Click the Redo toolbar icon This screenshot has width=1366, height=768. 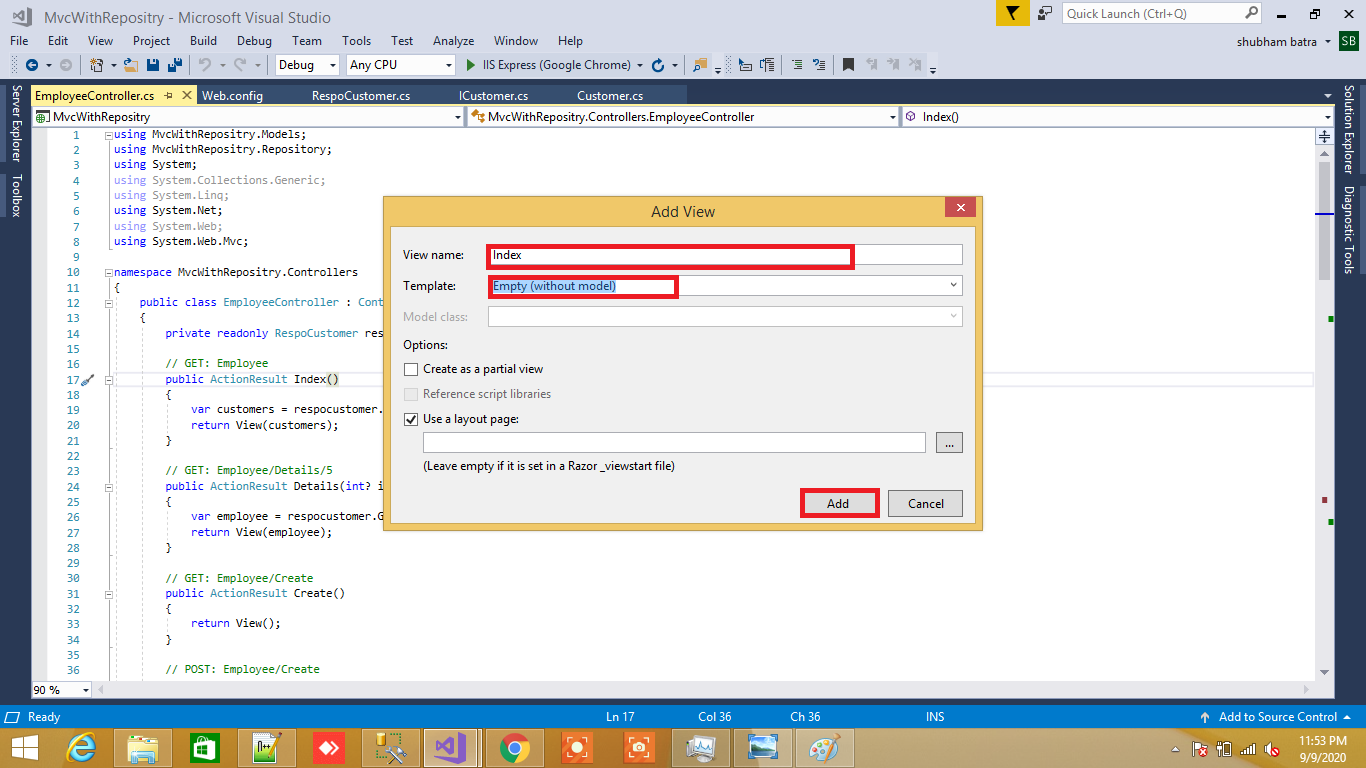(x=239, y=65)
